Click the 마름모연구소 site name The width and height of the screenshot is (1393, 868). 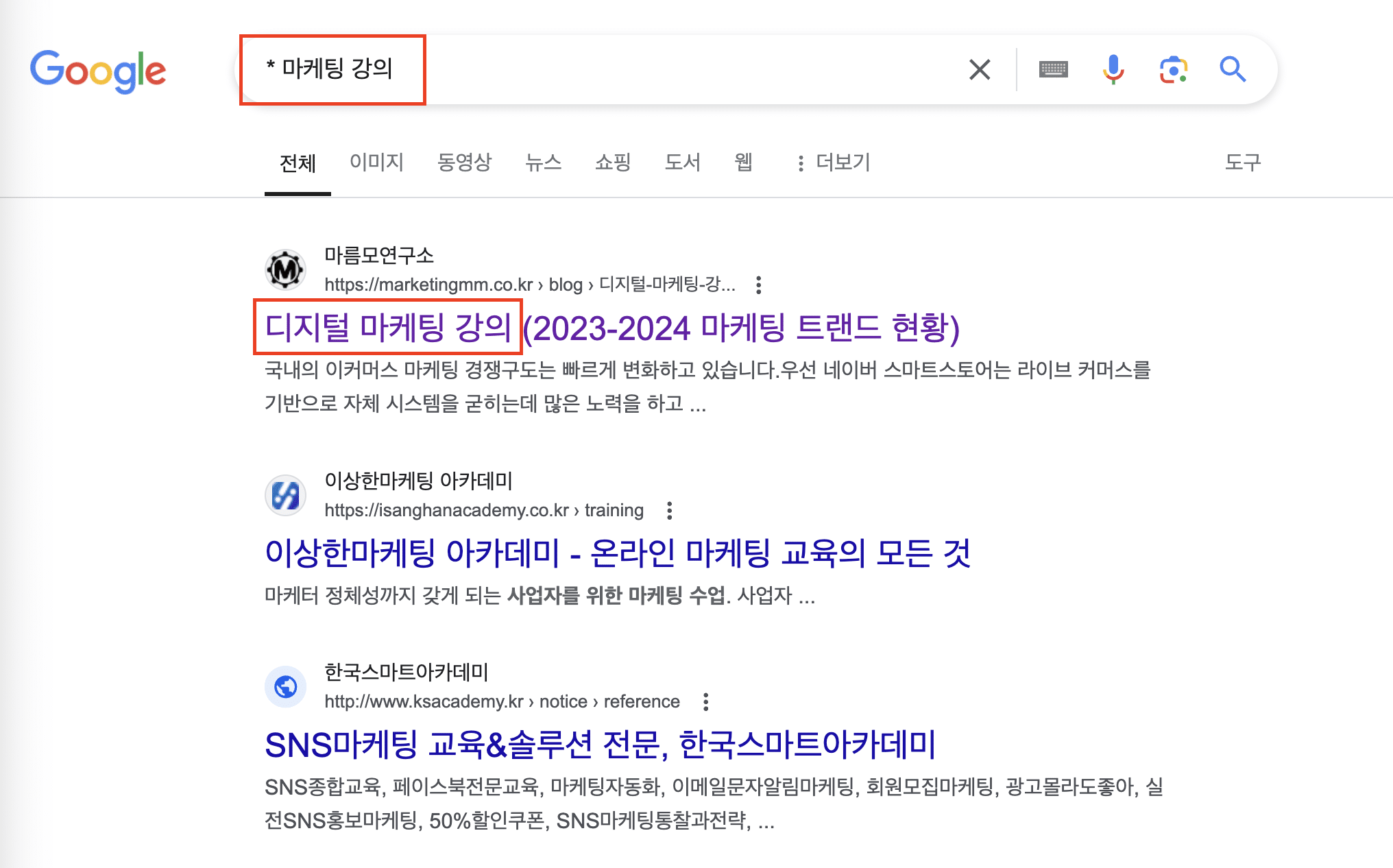point(379,256)
